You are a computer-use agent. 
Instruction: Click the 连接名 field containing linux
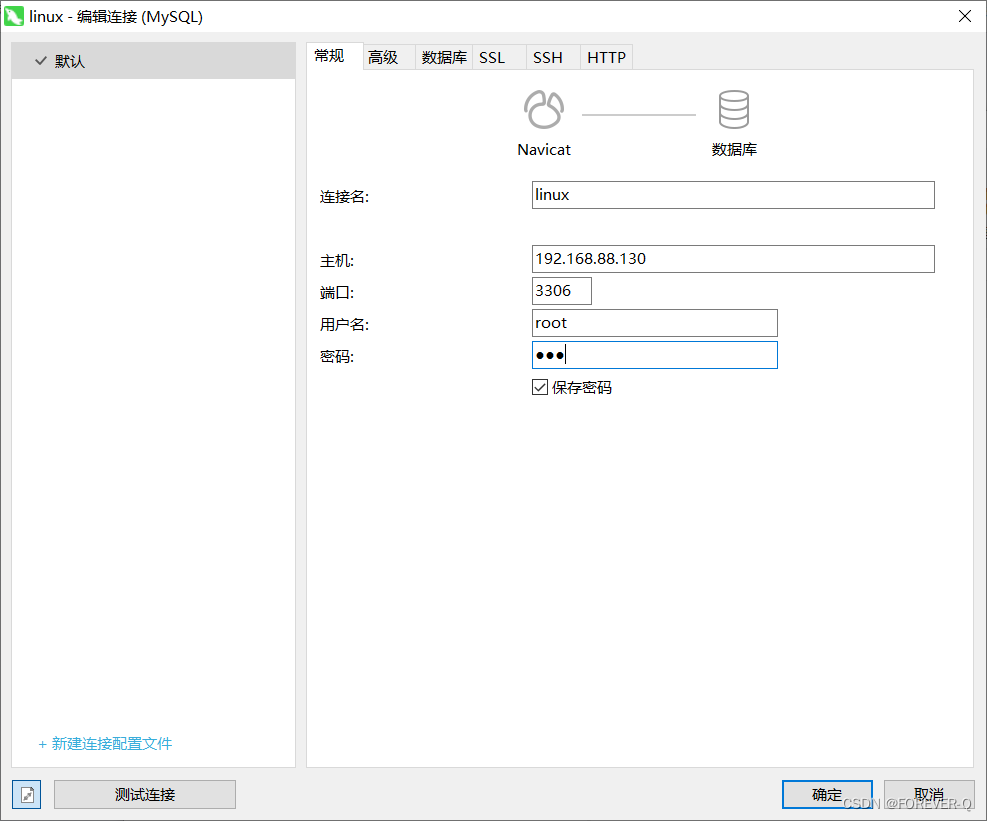733,195
